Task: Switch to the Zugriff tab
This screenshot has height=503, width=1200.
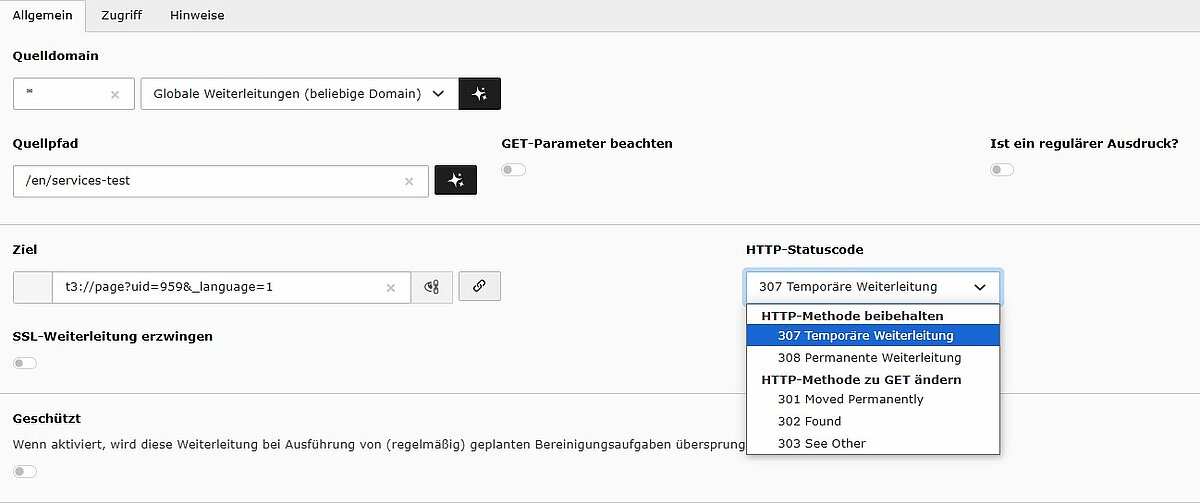Action: pyautogui.click(x=120, y=16)
